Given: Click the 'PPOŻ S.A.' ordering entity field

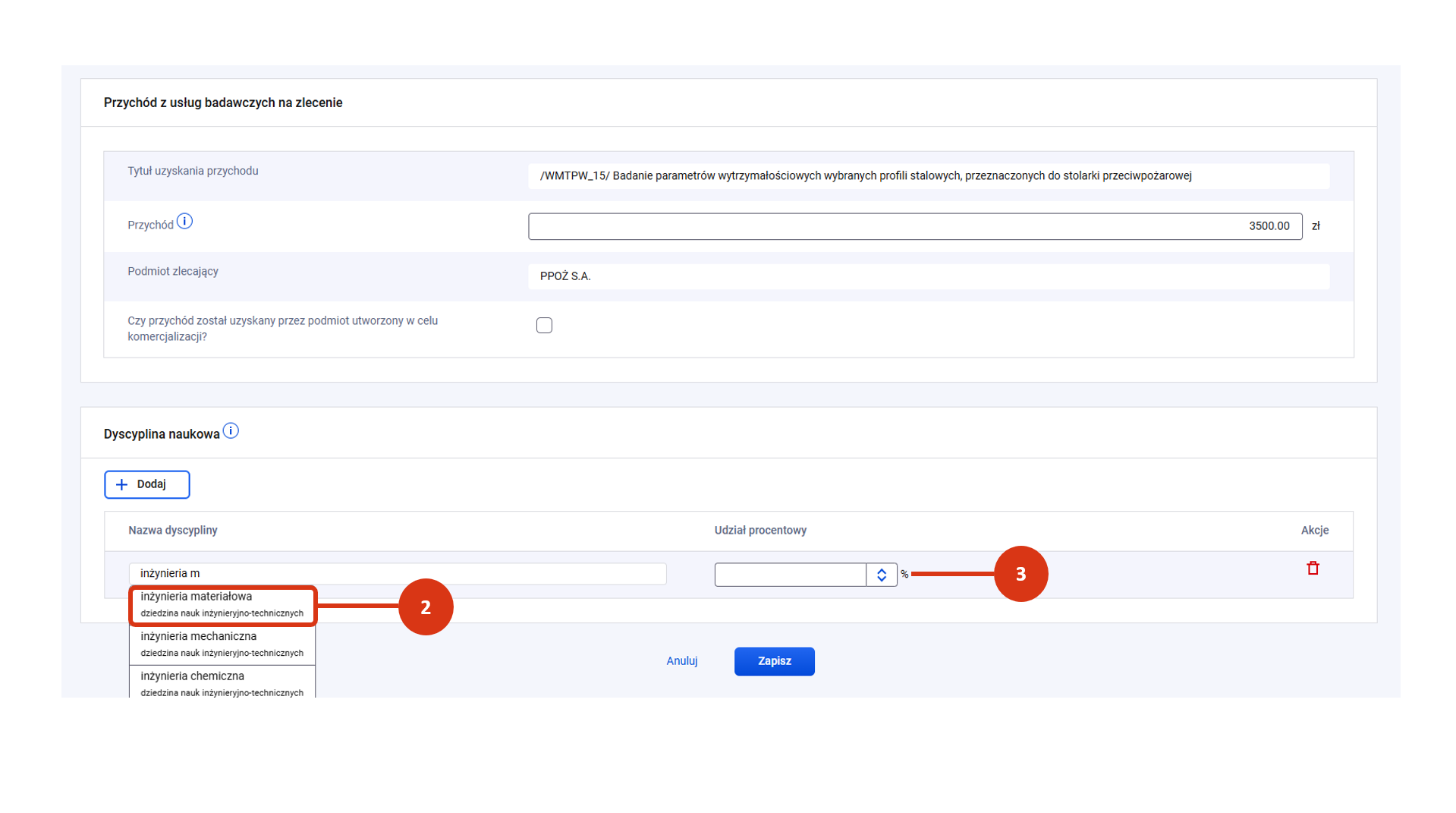Looking at the screenshot, I should (928, 276).
